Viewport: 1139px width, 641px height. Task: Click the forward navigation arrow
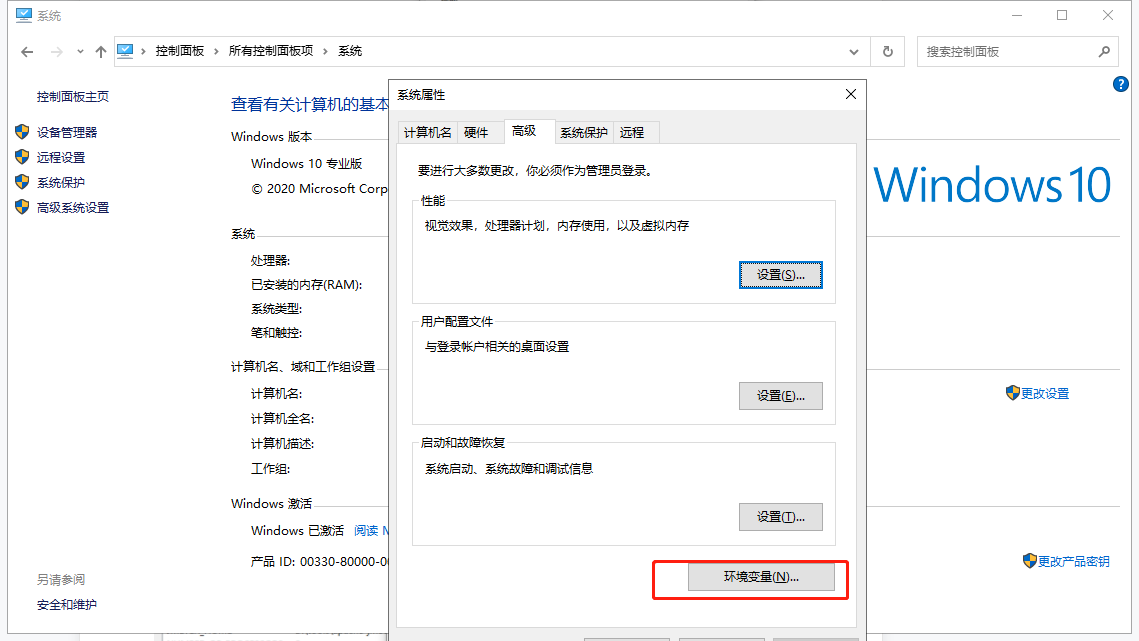57,52
